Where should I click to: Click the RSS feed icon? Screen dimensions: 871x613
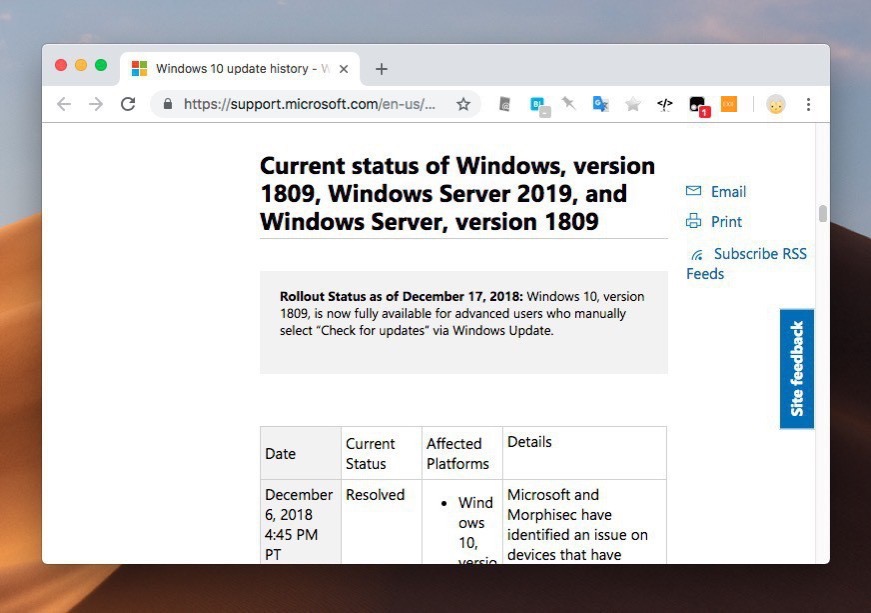[x=697, y=255]
